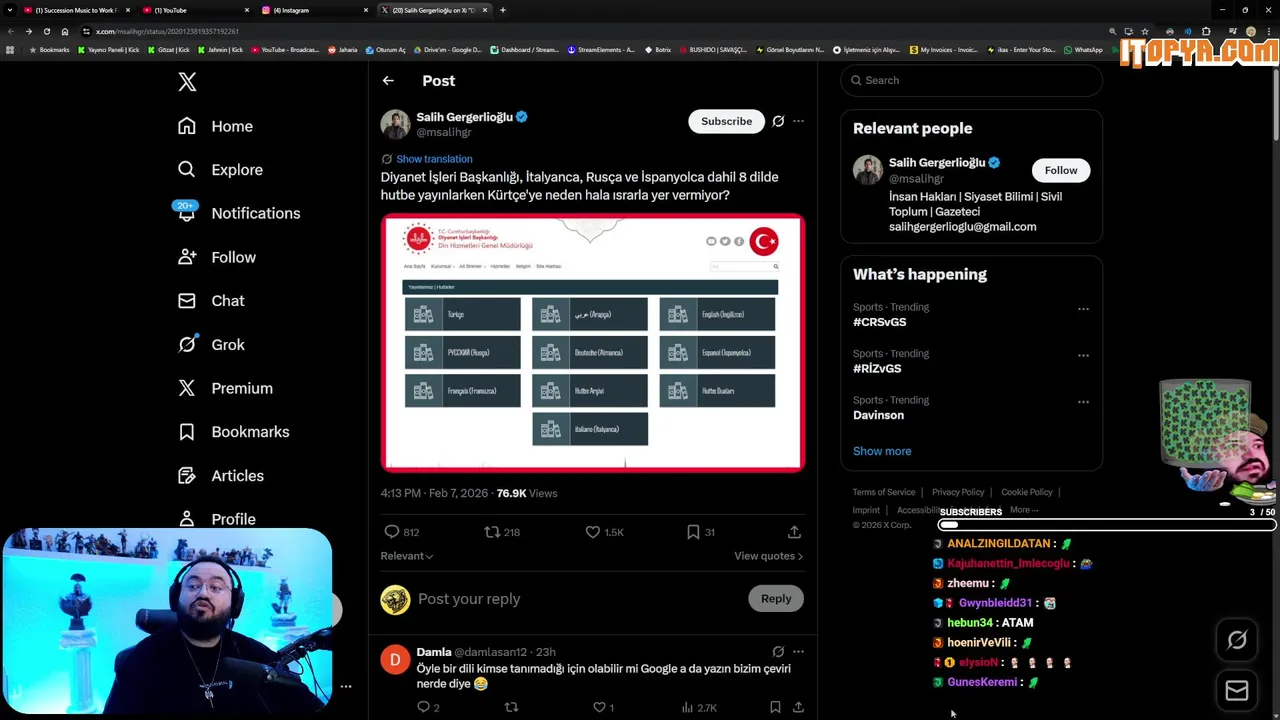Click Grok icon next to Subscribe button
The width and height of the screenshot is (1280, 720).
[x=778, y=121]
